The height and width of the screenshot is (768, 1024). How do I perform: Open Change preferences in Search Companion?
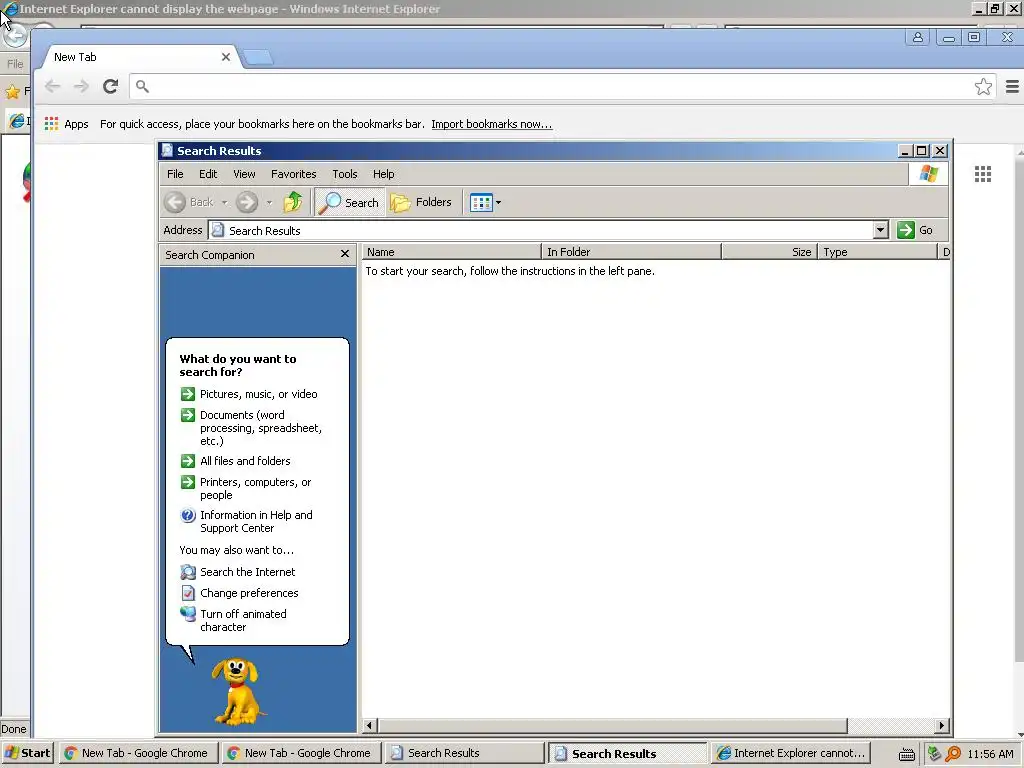tap(239, 593)
